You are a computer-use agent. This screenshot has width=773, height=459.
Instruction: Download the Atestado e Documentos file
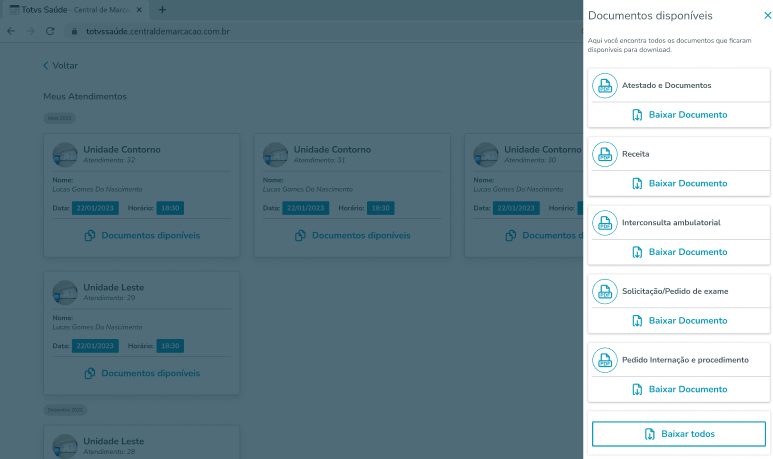pos(679,115)
